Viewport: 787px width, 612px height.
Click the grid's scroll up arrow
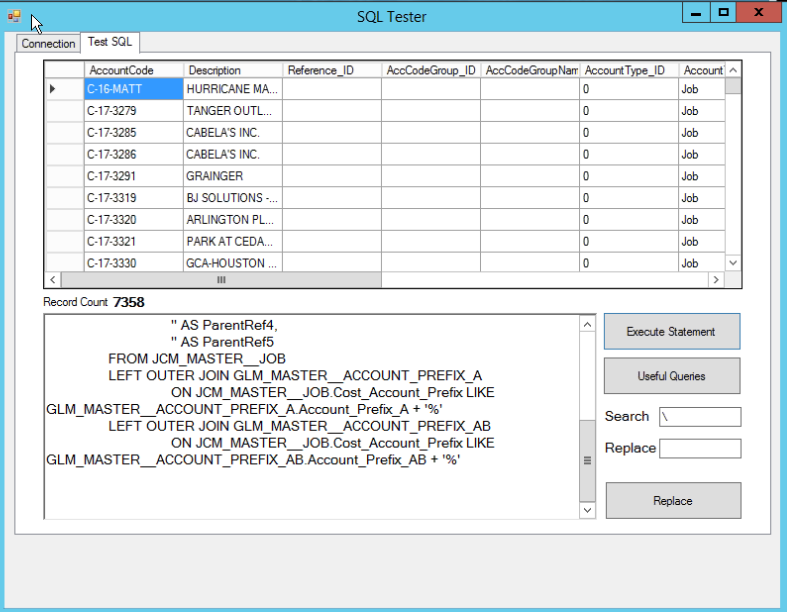tap(733, 70)
